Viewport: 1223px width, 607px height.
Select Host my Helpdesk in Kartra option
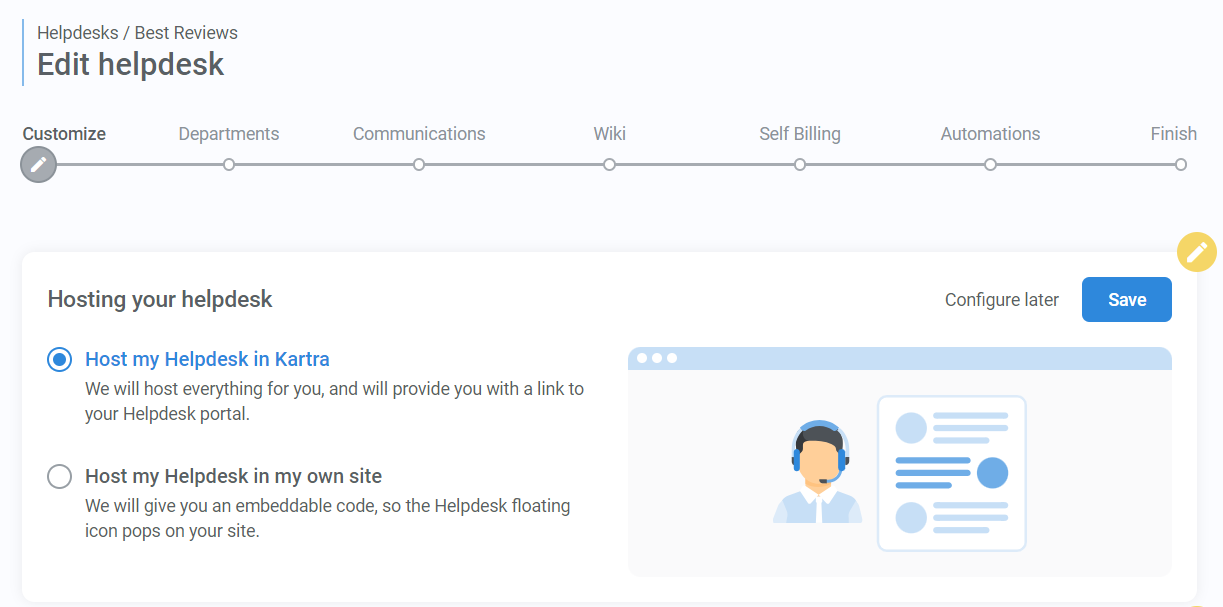pyautogui.click(x=58, y=359)
